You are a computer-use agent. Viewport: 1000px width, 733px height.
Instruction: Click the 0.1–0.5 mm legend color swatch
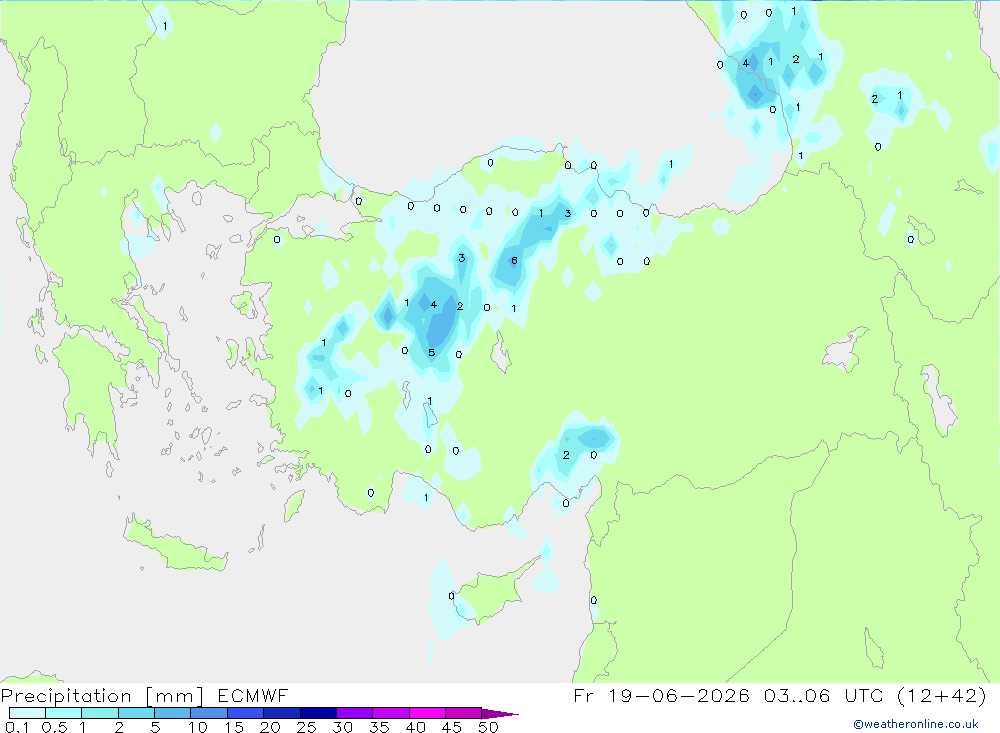pos(27,713)
